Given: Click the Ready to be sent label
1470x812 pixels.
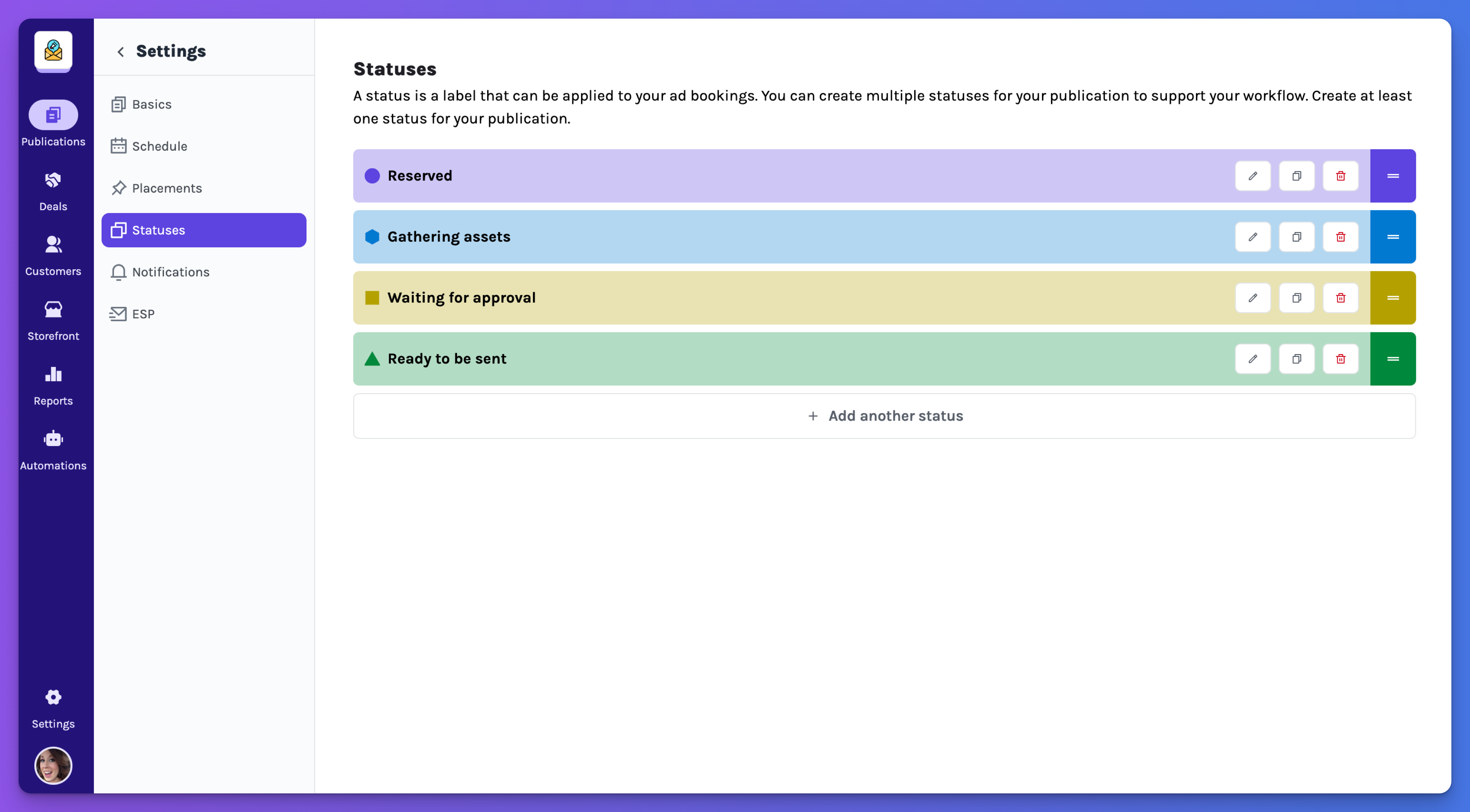Looking at the screenshot, I should 447,359.
